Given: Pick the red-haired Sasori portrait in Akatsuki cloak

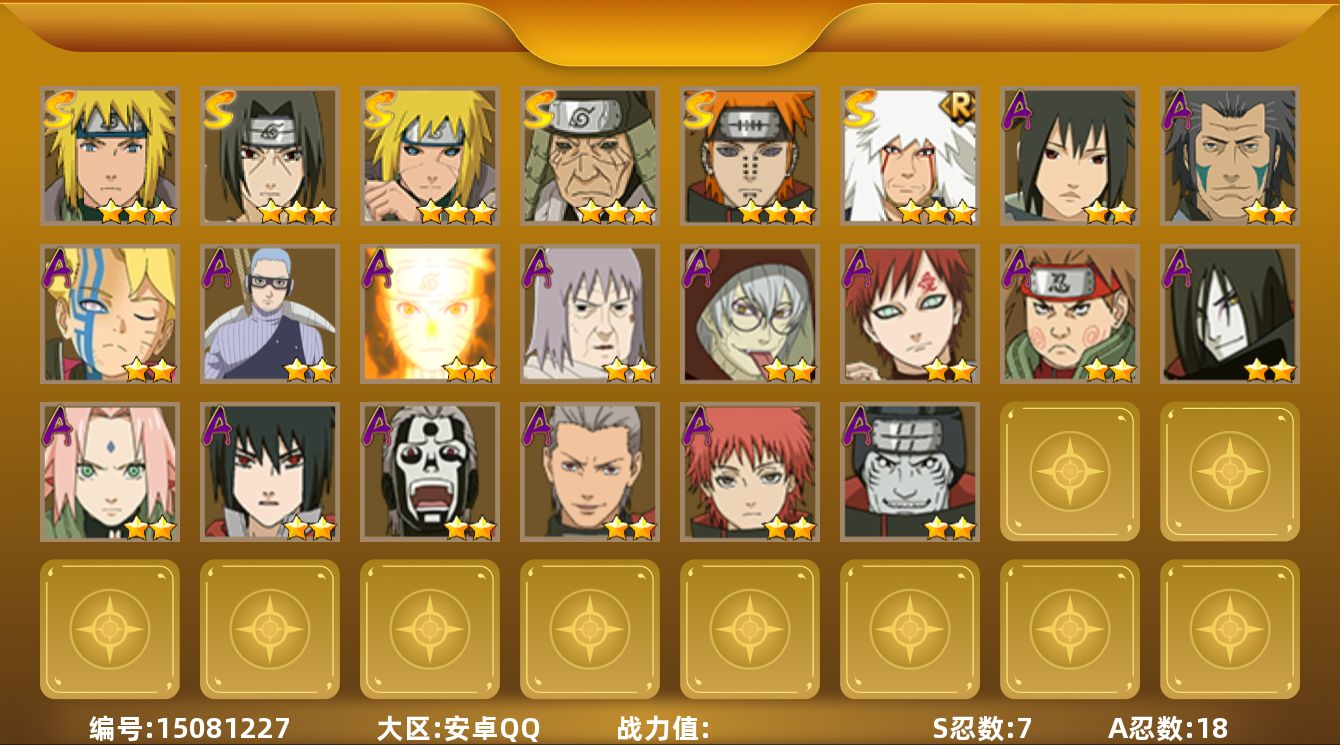Looking at the screenshot, I should pyautogui.click(x=750, y=472).
